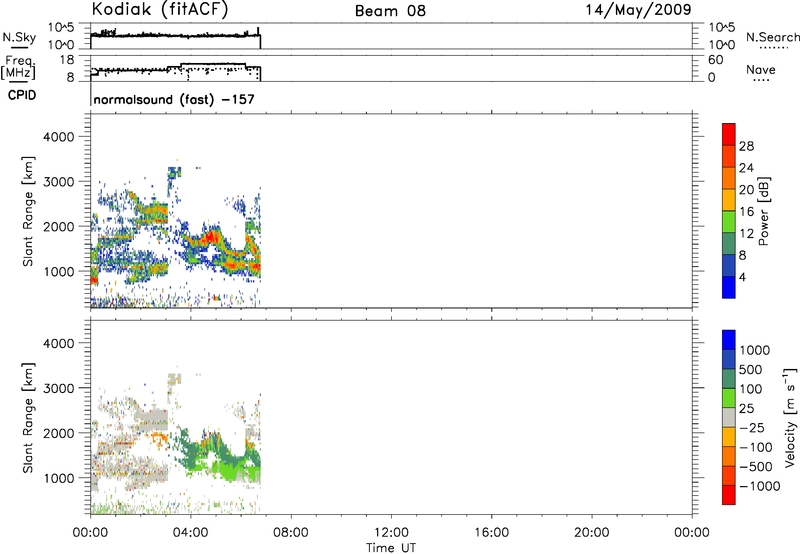Click the "18" tick on the frequency axis
Screen dimensions: 800x554
point(66,60)
